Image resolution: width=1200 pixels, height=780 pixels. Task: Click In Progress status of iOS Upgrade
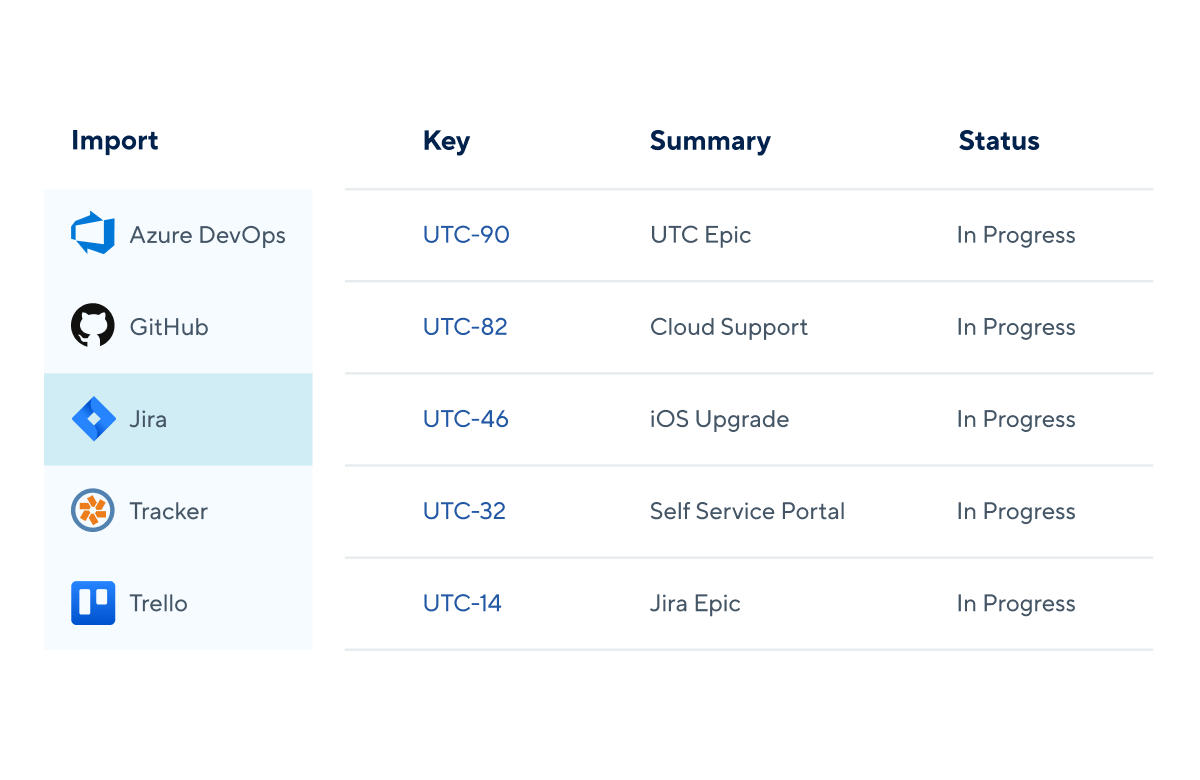pos(1016,419)
